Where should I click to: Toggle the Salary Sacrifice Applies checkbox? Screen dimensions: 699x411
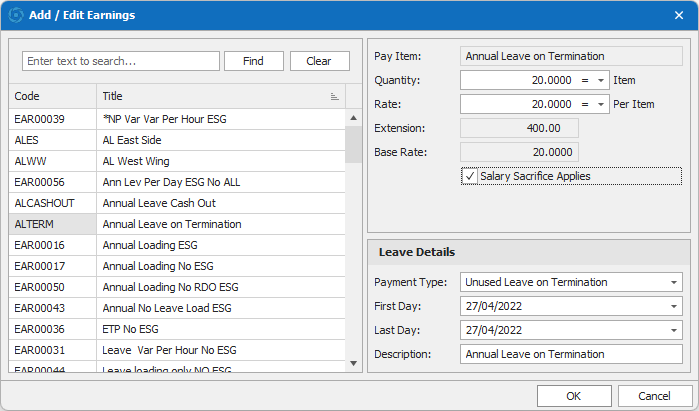pos(471,176)
